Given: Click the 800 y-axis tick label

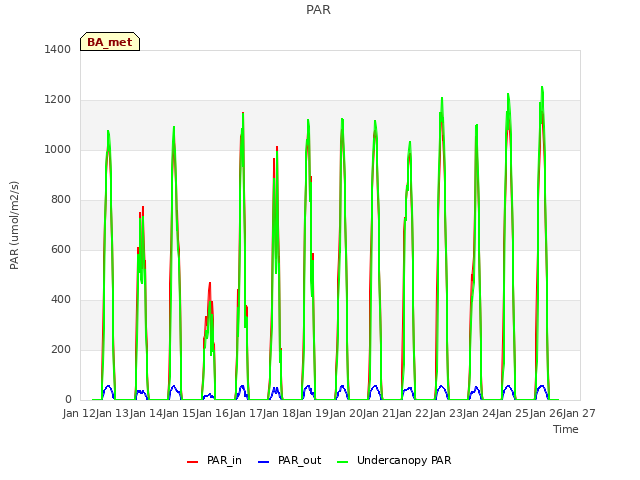Looking at the screenshot, I should click(x=61, y=200).
